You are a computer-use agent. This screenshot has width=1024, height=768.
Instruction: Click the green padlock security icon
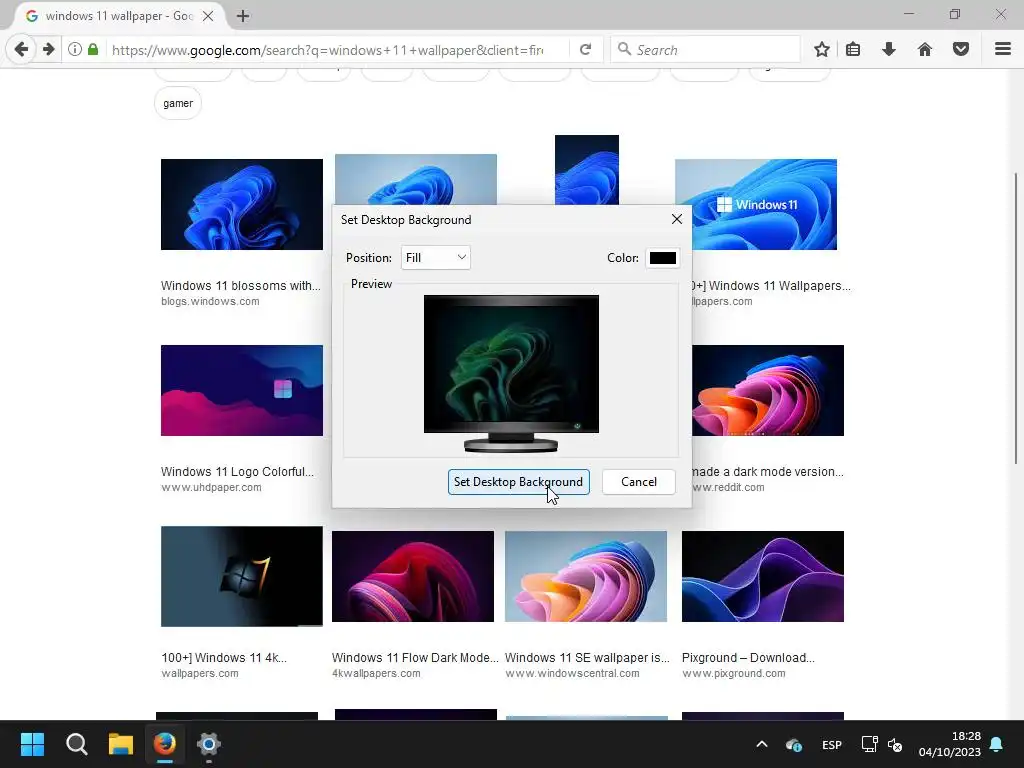click(93, 50)
